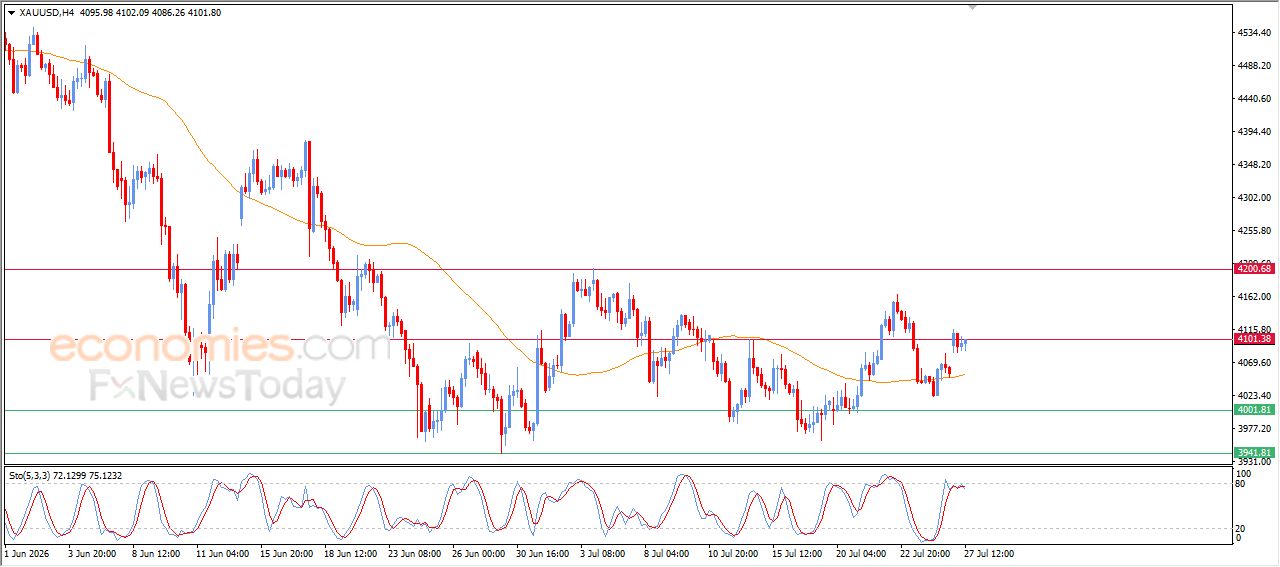This screenshot has width=1280, height=567.
Task: Click the 8 Jul 04:00 time label
Action: coord(667,553)
